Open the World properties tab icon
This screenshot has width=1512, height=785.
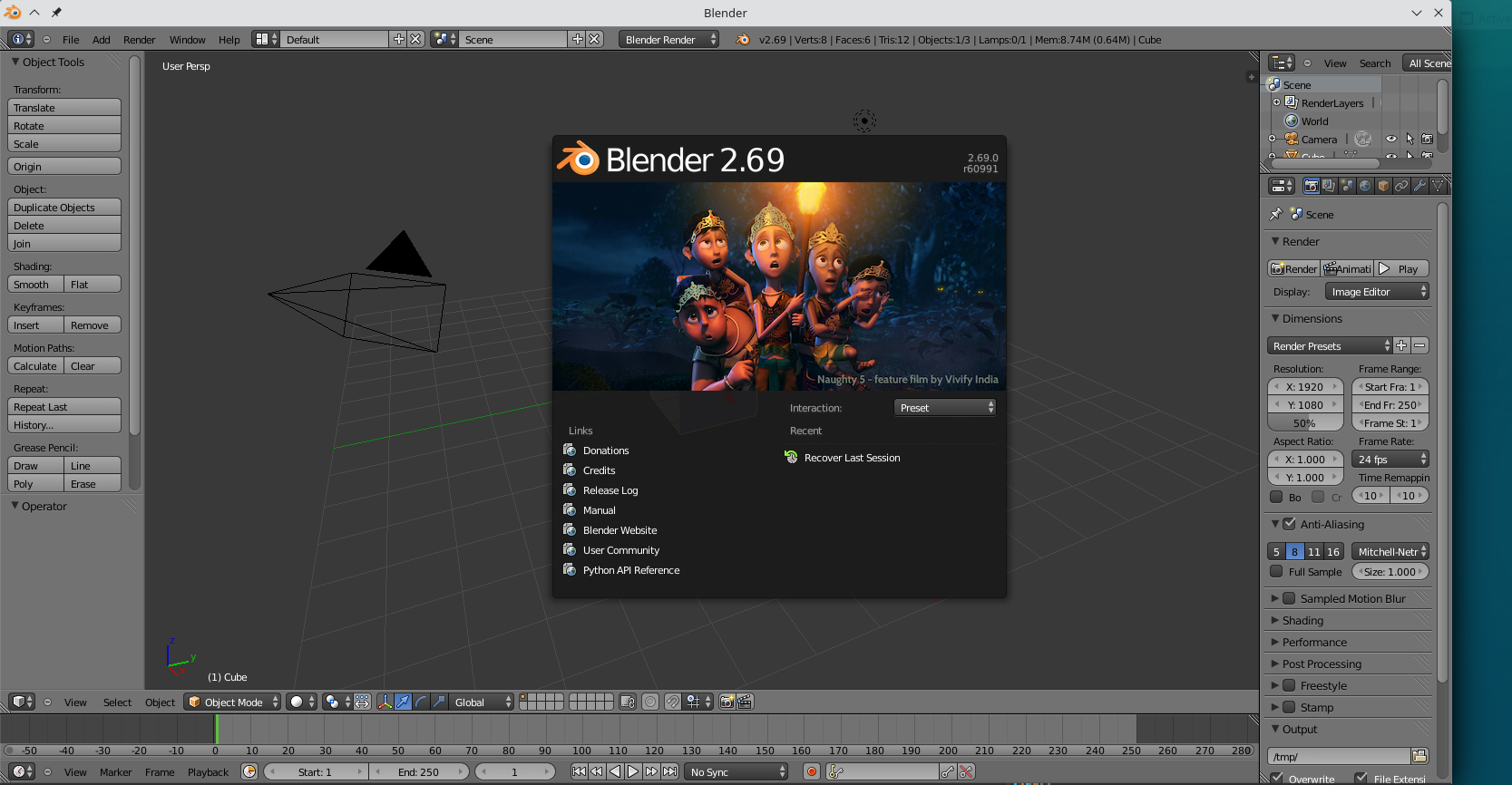[1365, 186]
